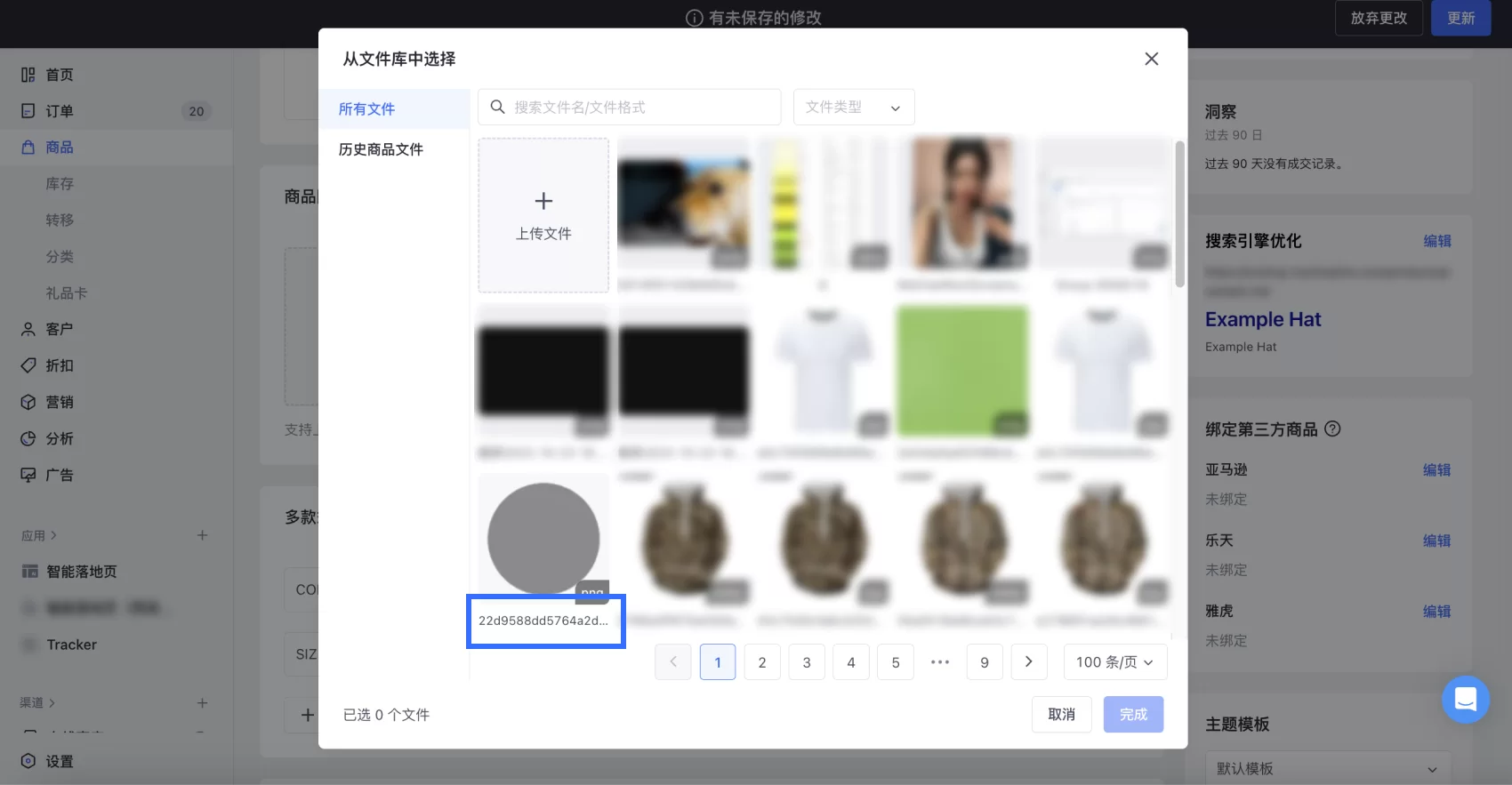This screenshot has height=785, width=1512.
Task: Select the 所有文件 tab
Action: point(394,108)
